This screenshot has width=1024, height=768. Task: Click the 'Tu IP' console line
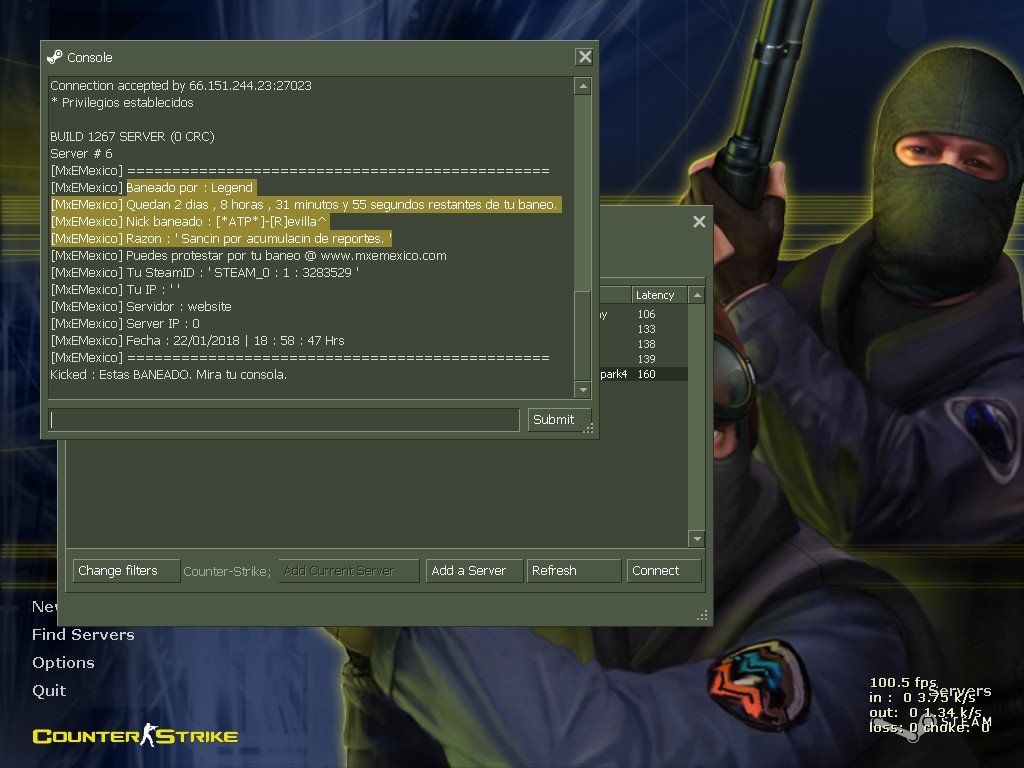point(116,289)
